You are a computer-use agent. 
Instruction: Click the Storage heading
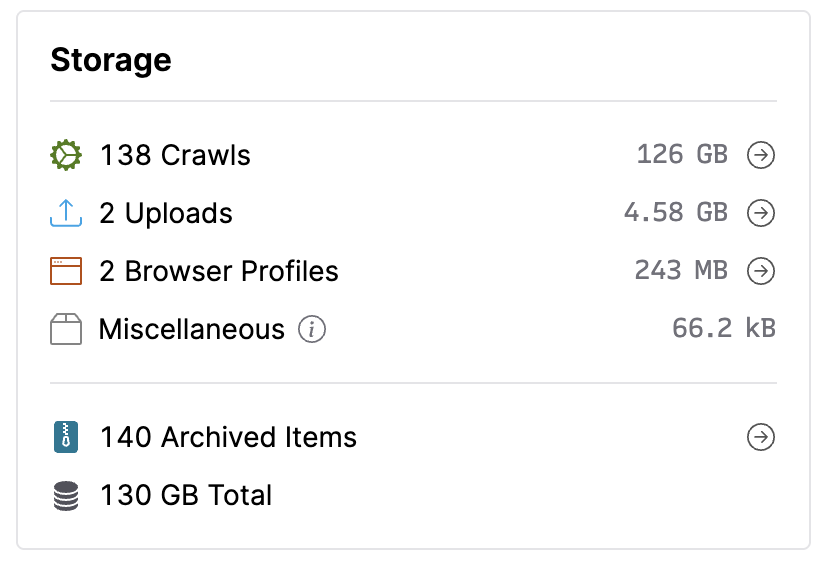(x=111, y=60)
